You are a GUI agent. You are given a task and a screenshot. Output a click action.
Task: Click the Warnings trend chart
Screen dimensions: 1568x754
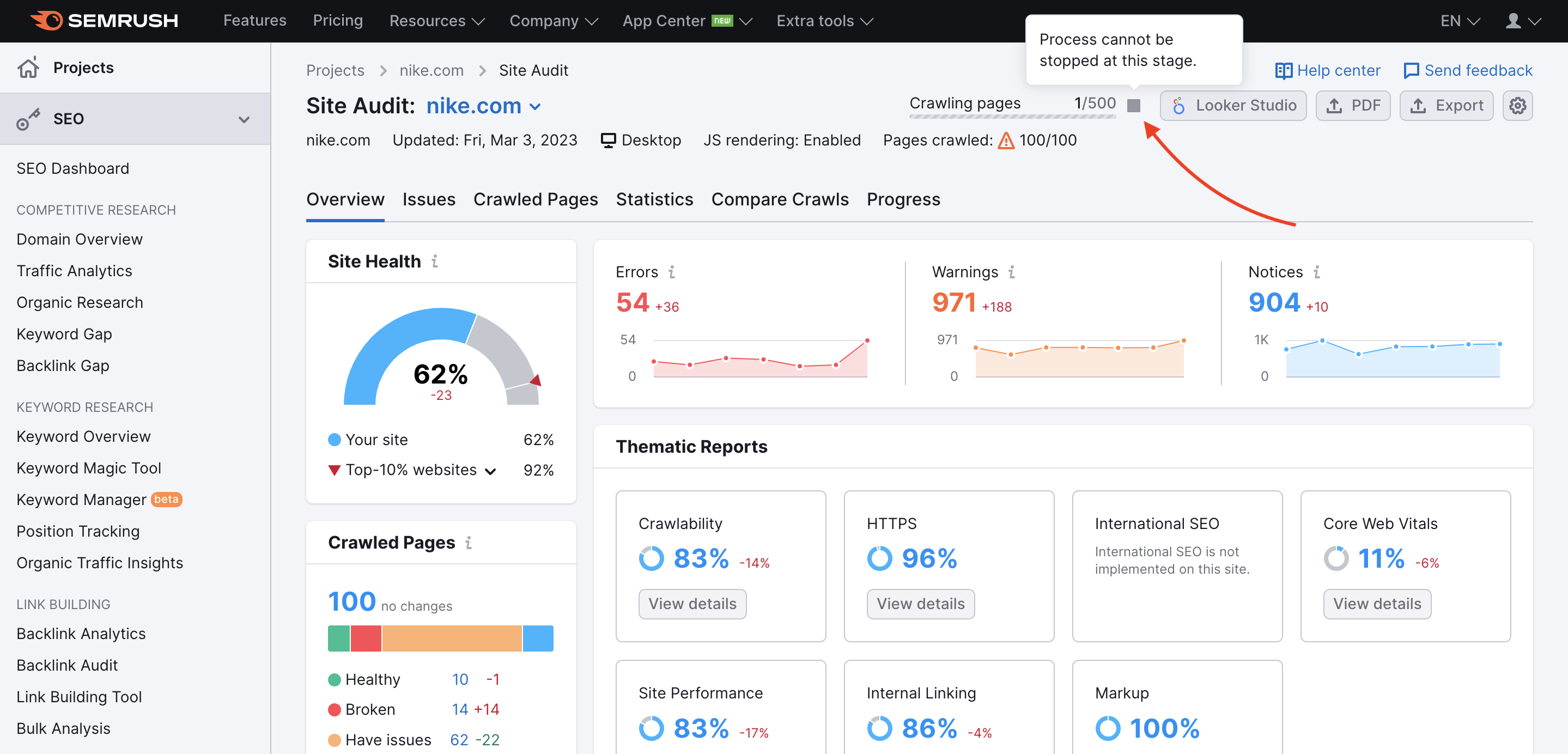click(1079, 358)
